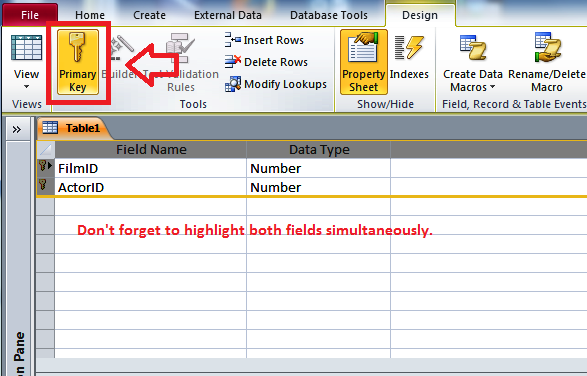Click the Data Type cell for FilmID
587x376 pixels.
(318, 168)
